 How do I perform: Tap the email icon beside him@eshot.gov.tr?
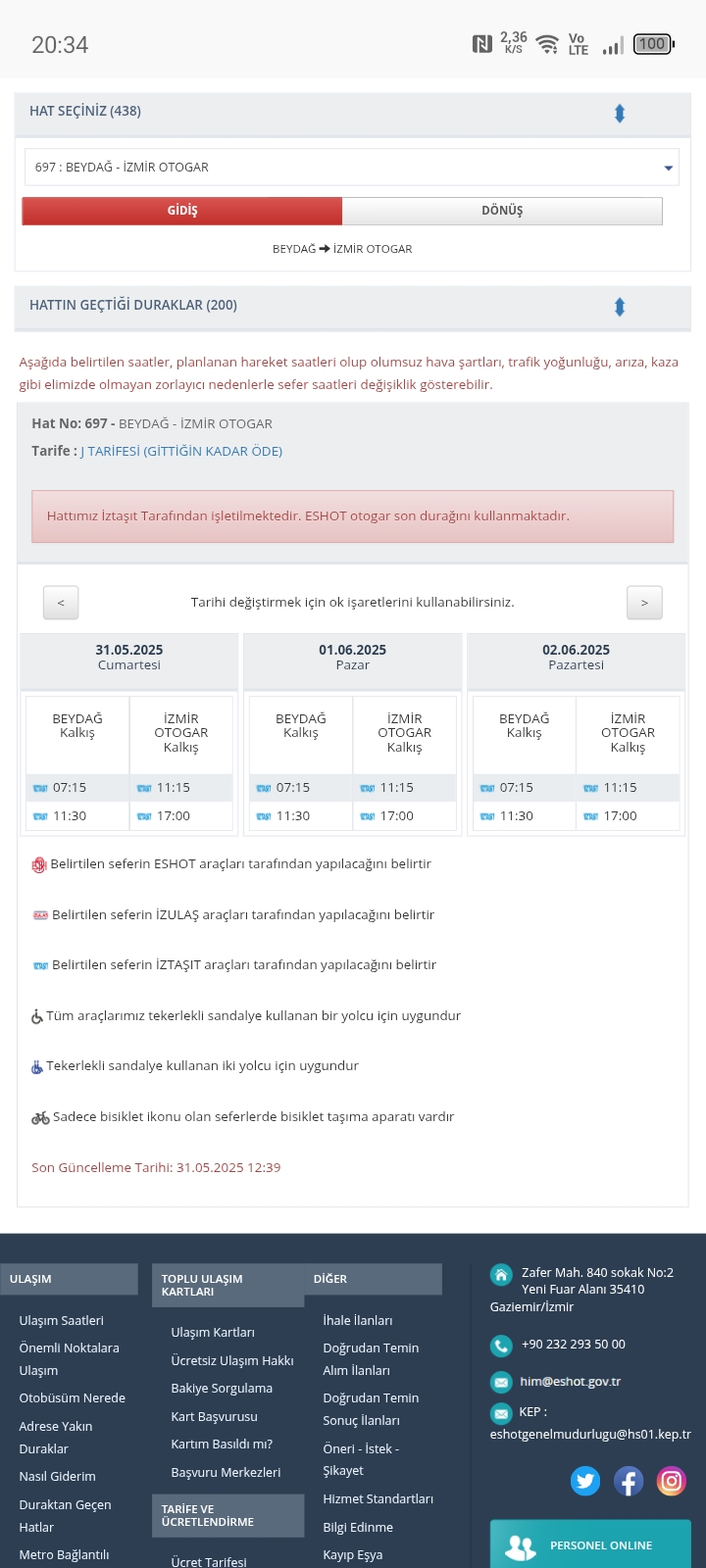501,1382
